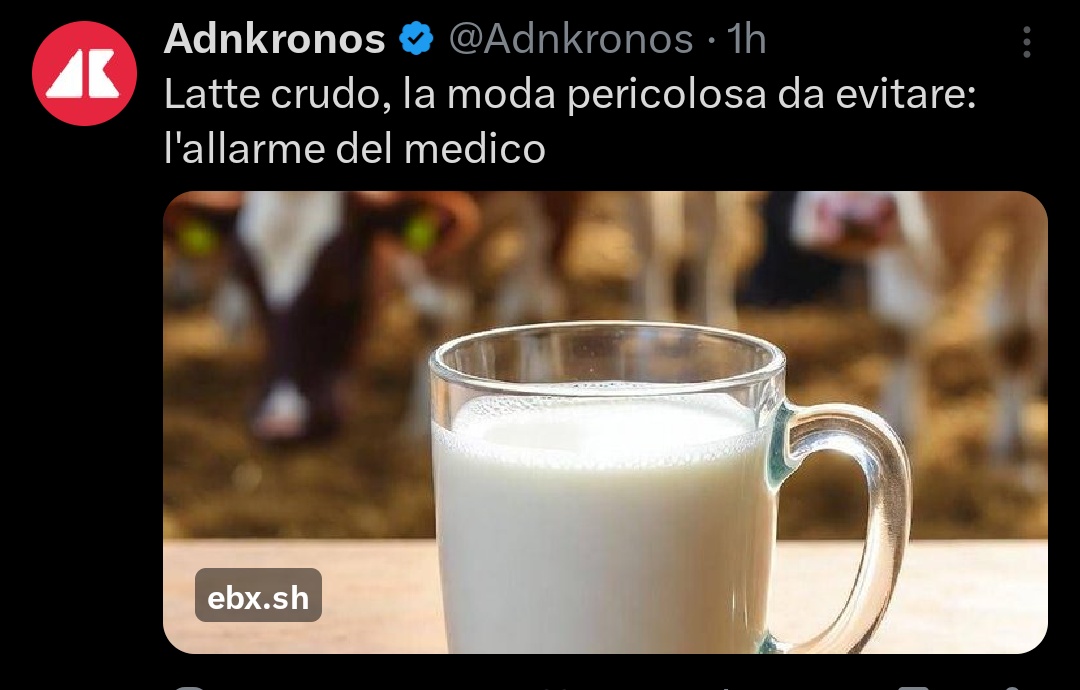Click the blue verified badge
1080x690 pixels.
click(417, 39)
